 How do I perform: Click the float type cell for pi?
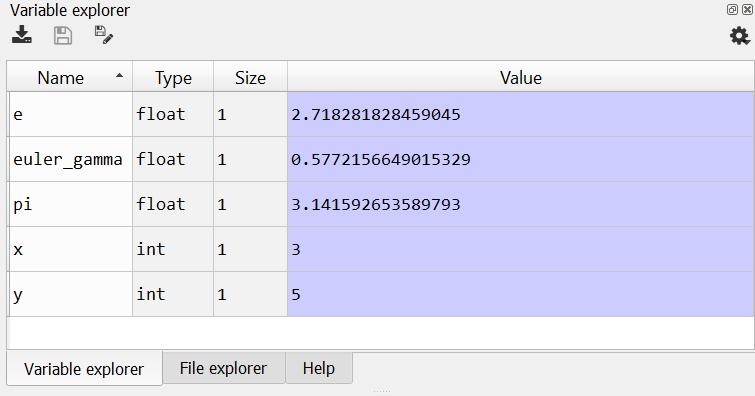173,204
